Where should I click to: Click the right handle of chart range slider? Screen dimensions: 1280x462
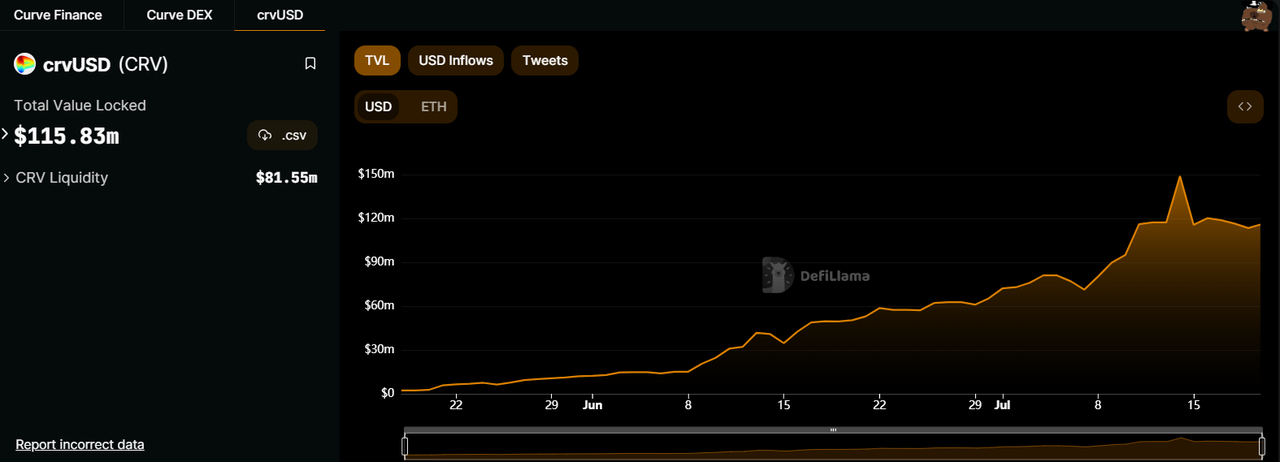point(1262,446)
